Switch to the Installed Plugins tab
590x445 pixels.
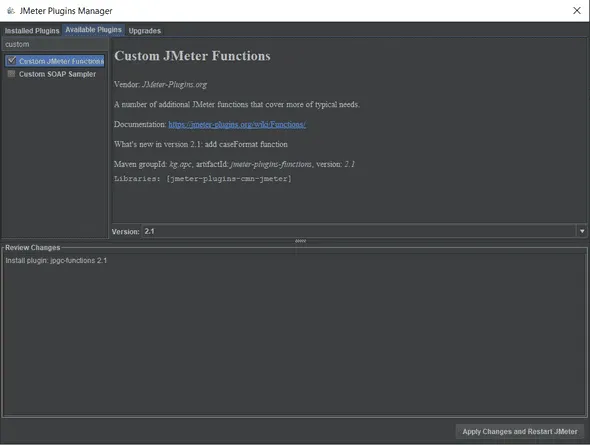(x=32, y=30)
